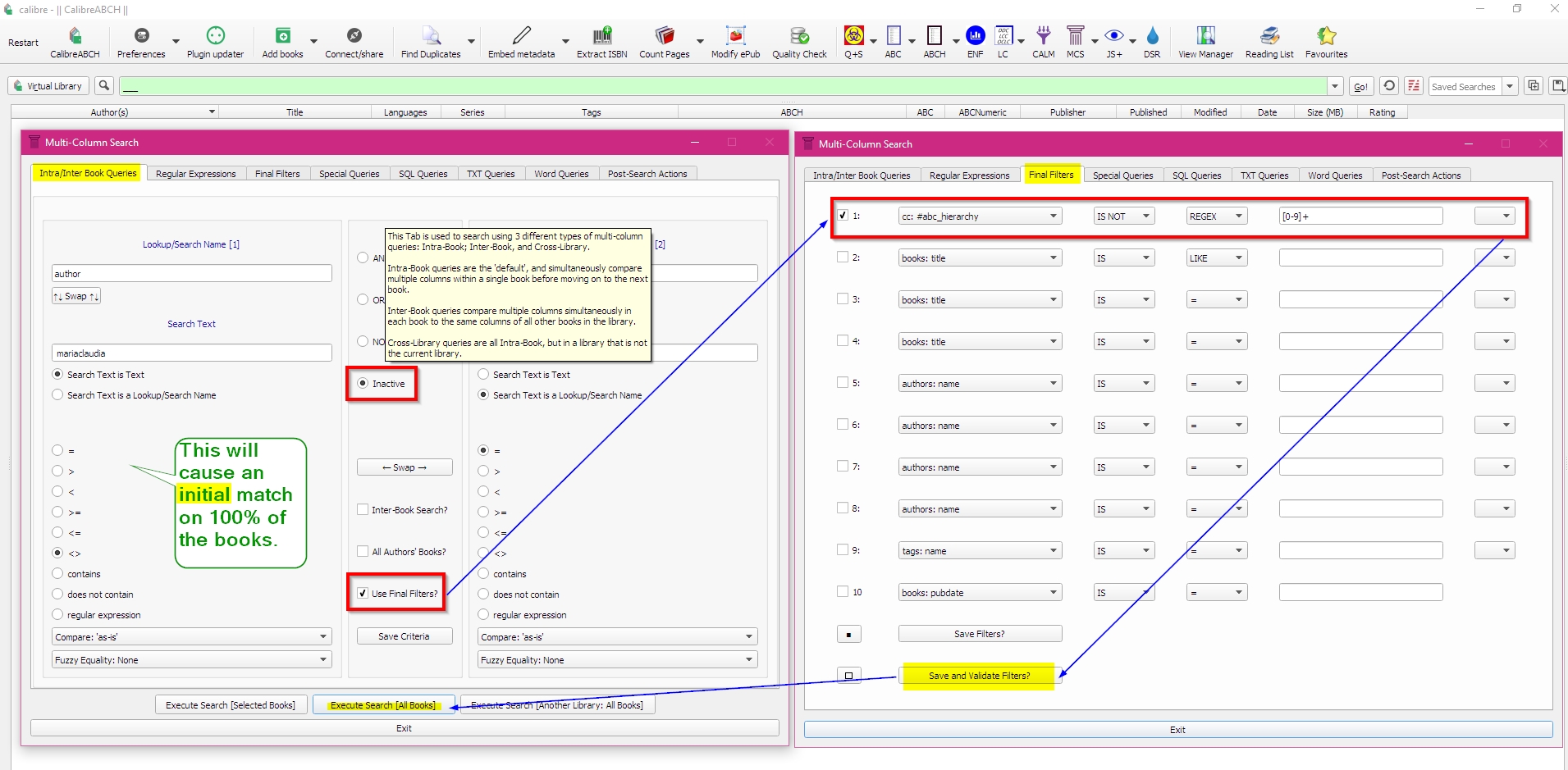This screenshot has width=1568, height=770.
Task: Click in the calibre search bar
Action: 724,86
